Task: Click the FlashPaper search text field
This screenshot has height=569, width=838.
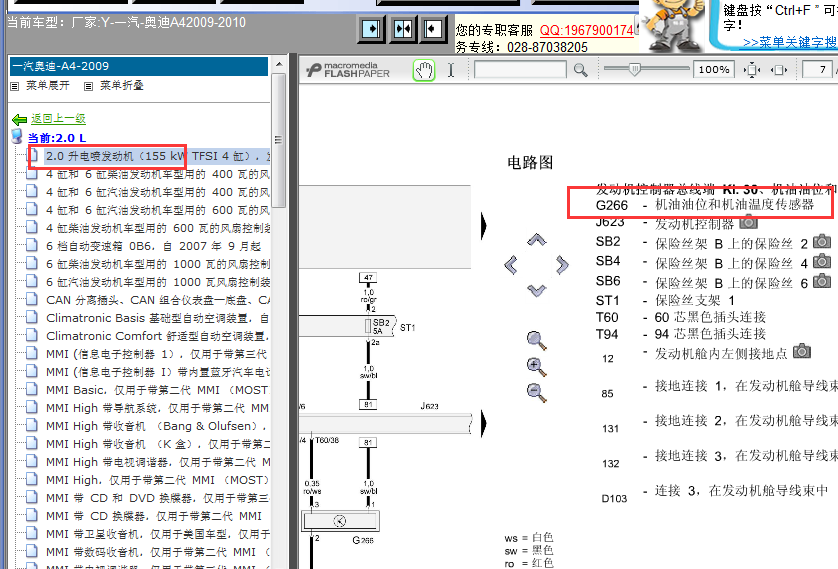Action: (x=519, y=70)
